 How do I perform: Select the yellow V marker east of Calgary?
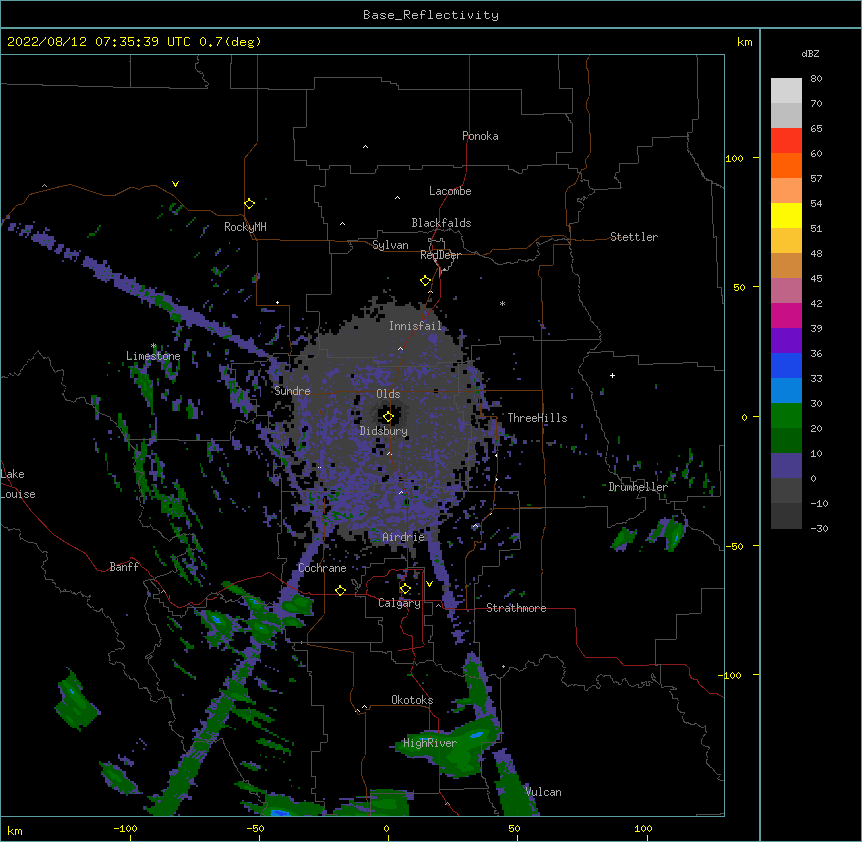pyautogui.click(x=429, y=584)
